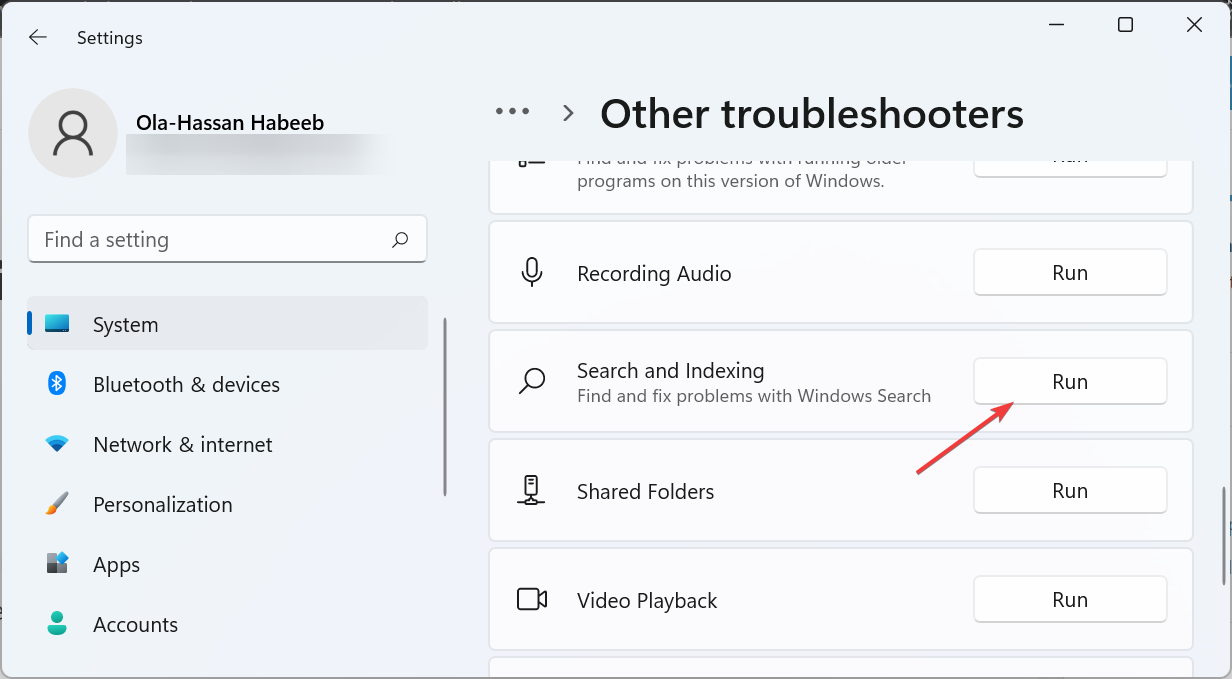Open System settings category
This screenshot has height=679, width=1232.
point(227,324)
